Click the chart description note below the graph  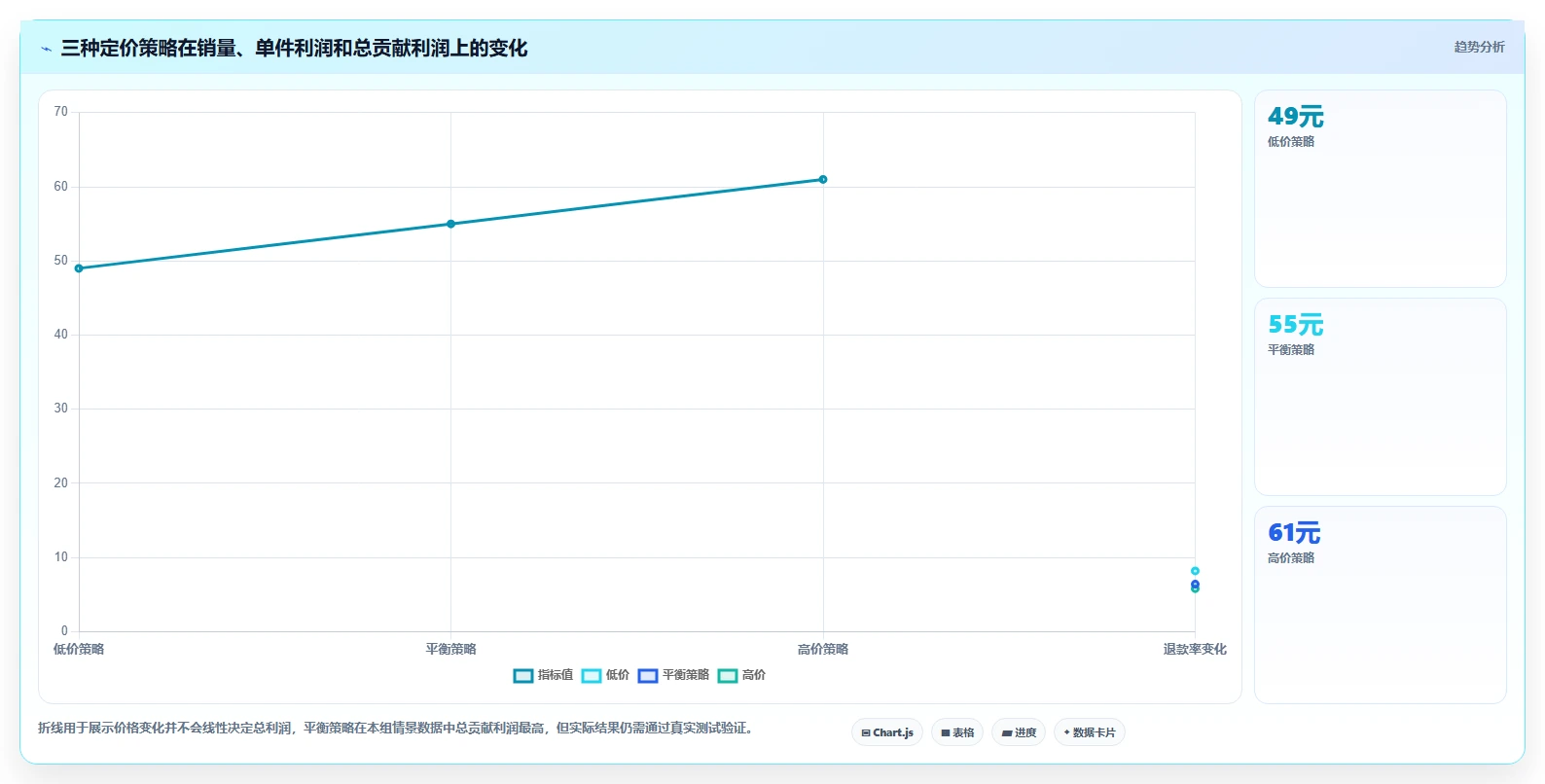tap(396, 728)
